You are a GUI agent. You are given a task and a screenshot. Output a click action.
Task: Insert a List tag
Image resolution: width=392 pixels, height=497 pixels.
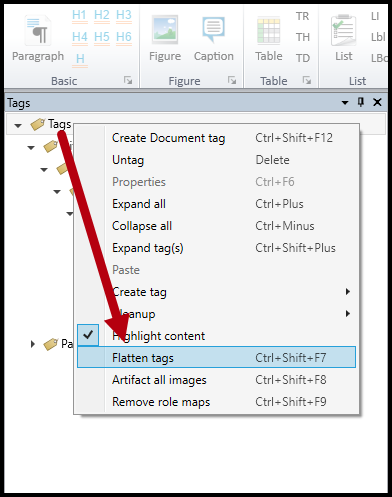pyautogui.click(x=344, y=40)
